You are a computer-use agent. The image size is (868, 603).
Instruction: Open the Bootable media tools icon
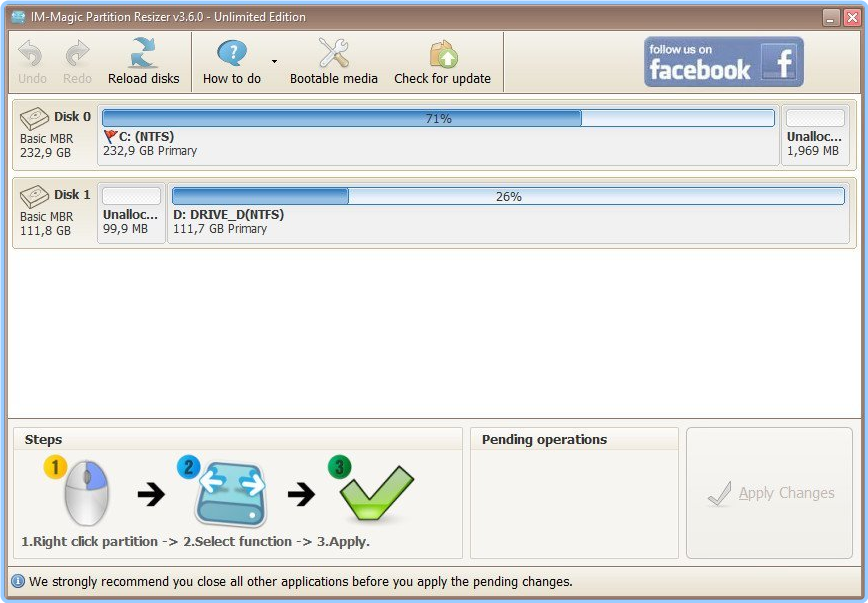coord(334,53)
